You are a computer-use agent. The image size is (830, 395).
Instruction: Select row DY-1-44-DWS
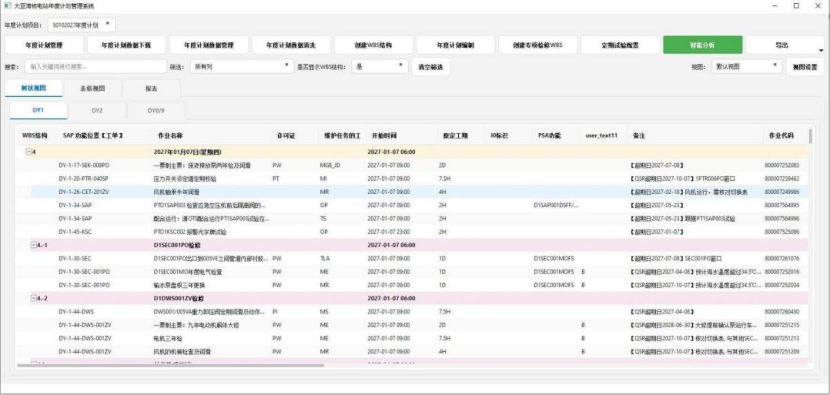[x=413, y=311]
